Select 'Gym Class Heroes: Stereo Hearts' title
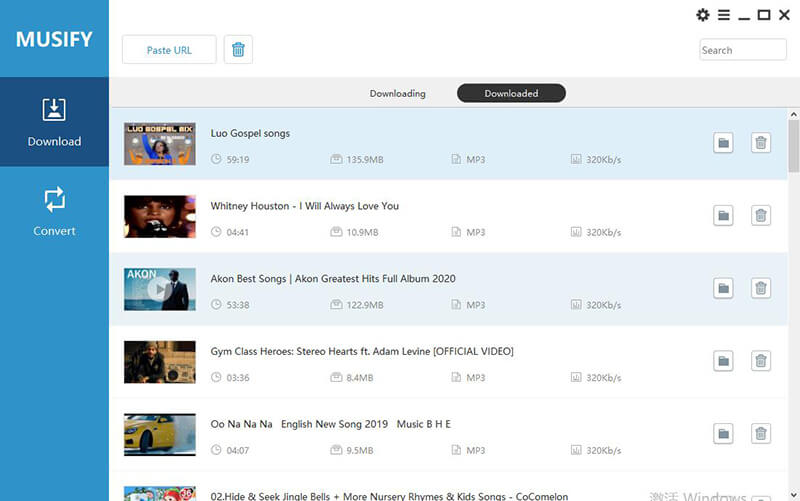The image size is (800, 501). [x=362, y=352]
